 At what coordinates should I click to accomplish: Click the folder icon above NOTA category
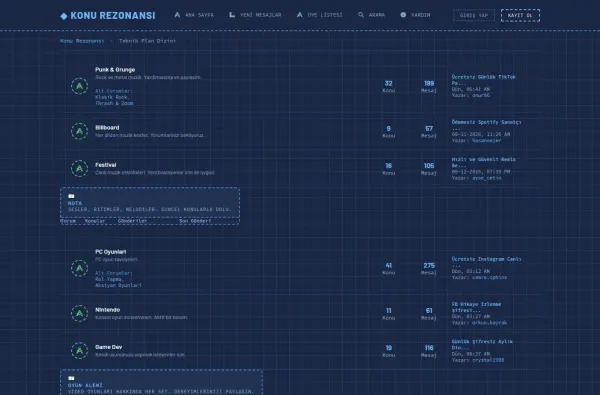(x=71, y=196)
